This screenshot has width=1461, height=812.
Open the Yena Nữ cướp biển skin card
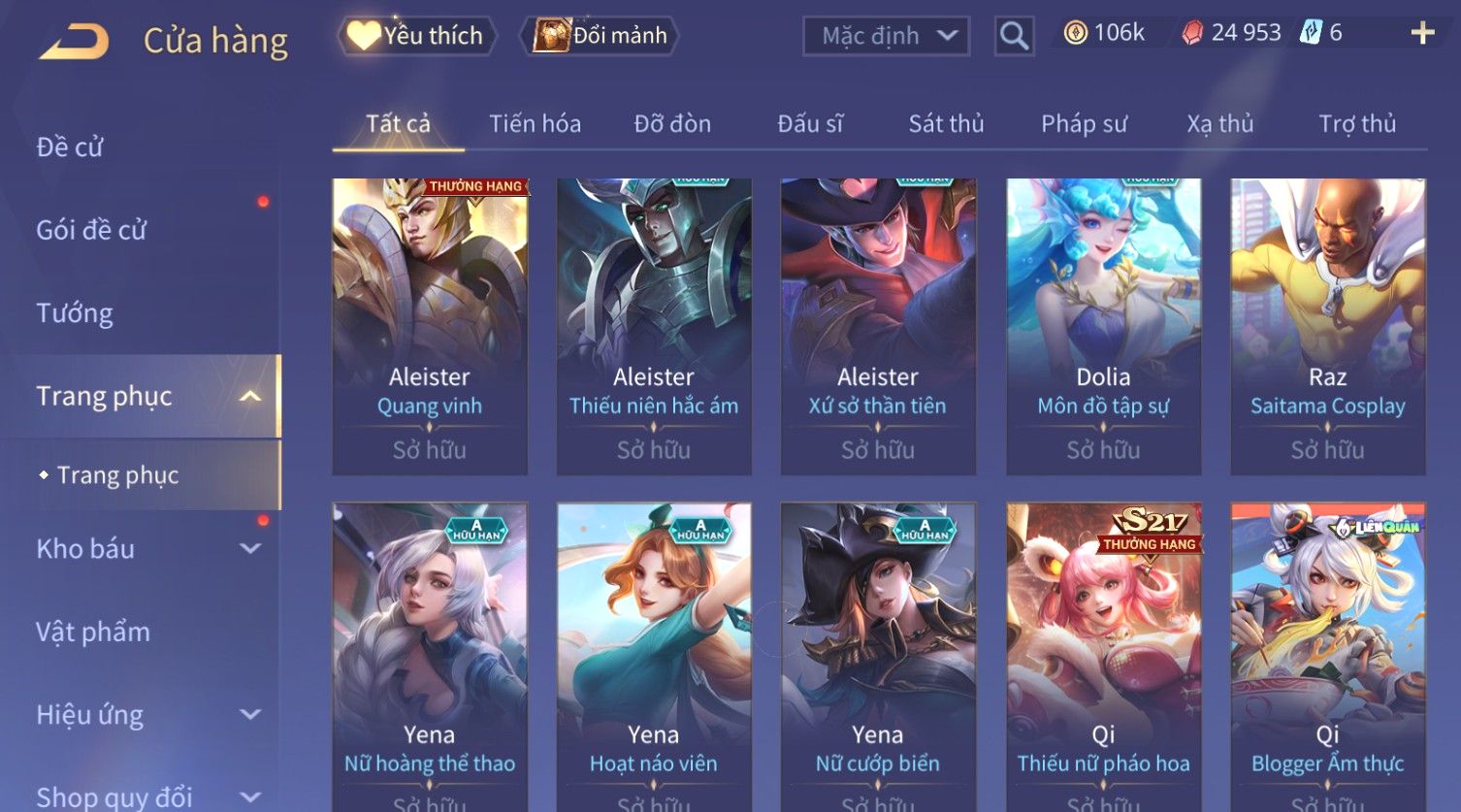878,657
